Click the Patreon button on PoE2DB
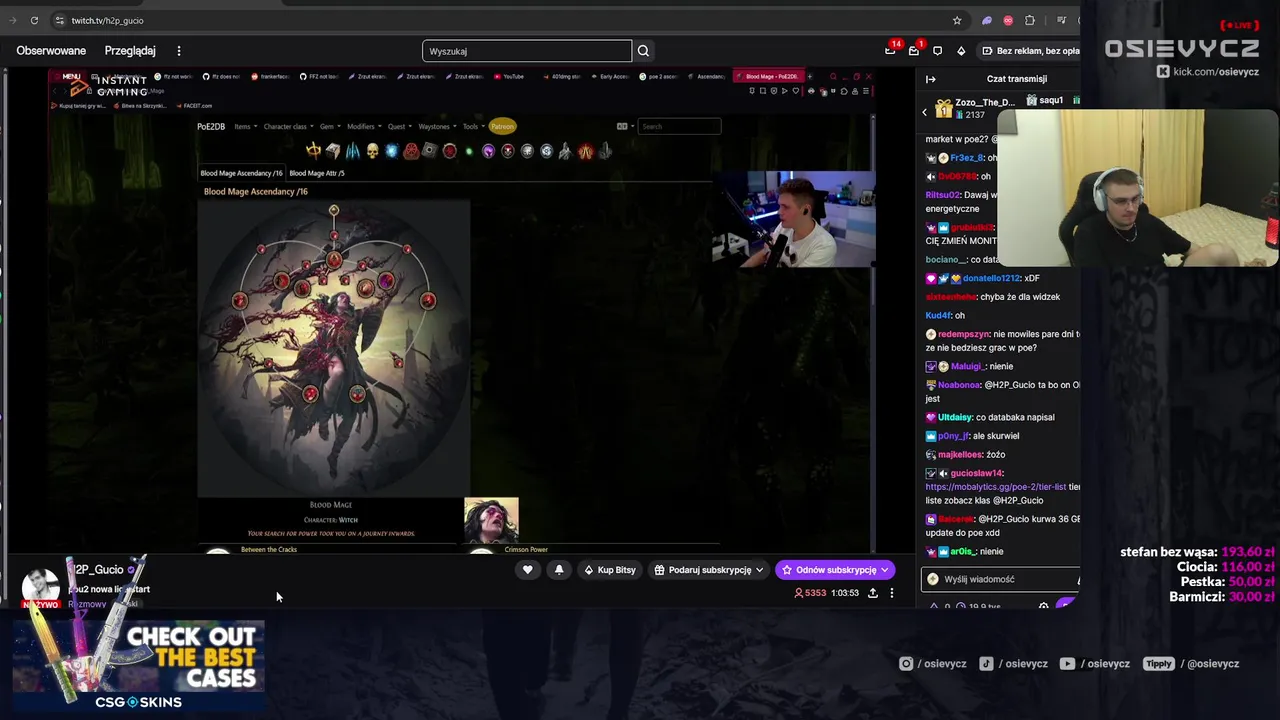Screen dimensions: 1280x720 tap(502, 127)
